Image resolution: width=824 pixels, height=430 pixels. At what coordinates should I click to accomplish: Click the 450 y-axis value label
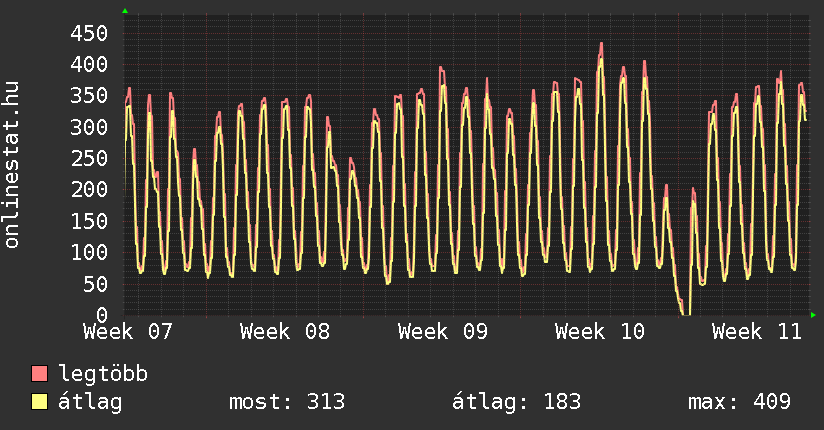click(x=89, y=33)
